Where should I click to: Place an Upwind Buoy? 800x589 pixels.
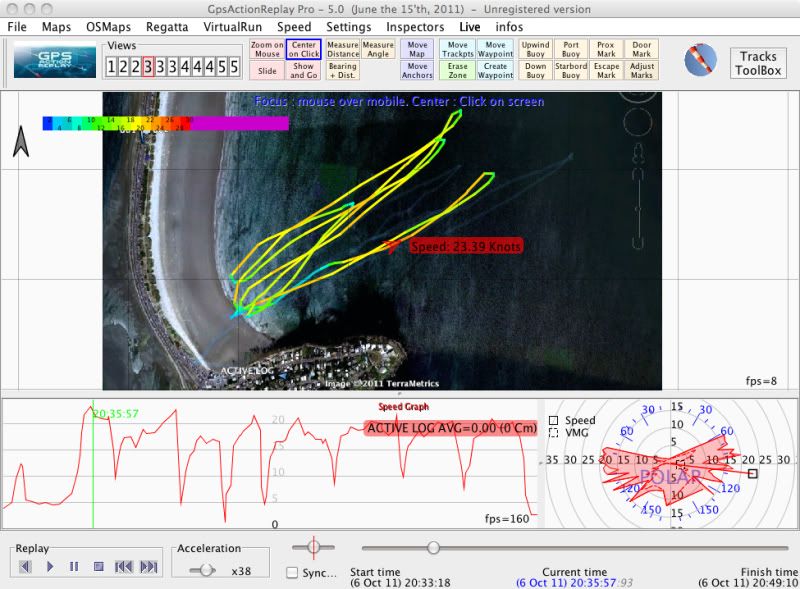click(x=535, y=50)
